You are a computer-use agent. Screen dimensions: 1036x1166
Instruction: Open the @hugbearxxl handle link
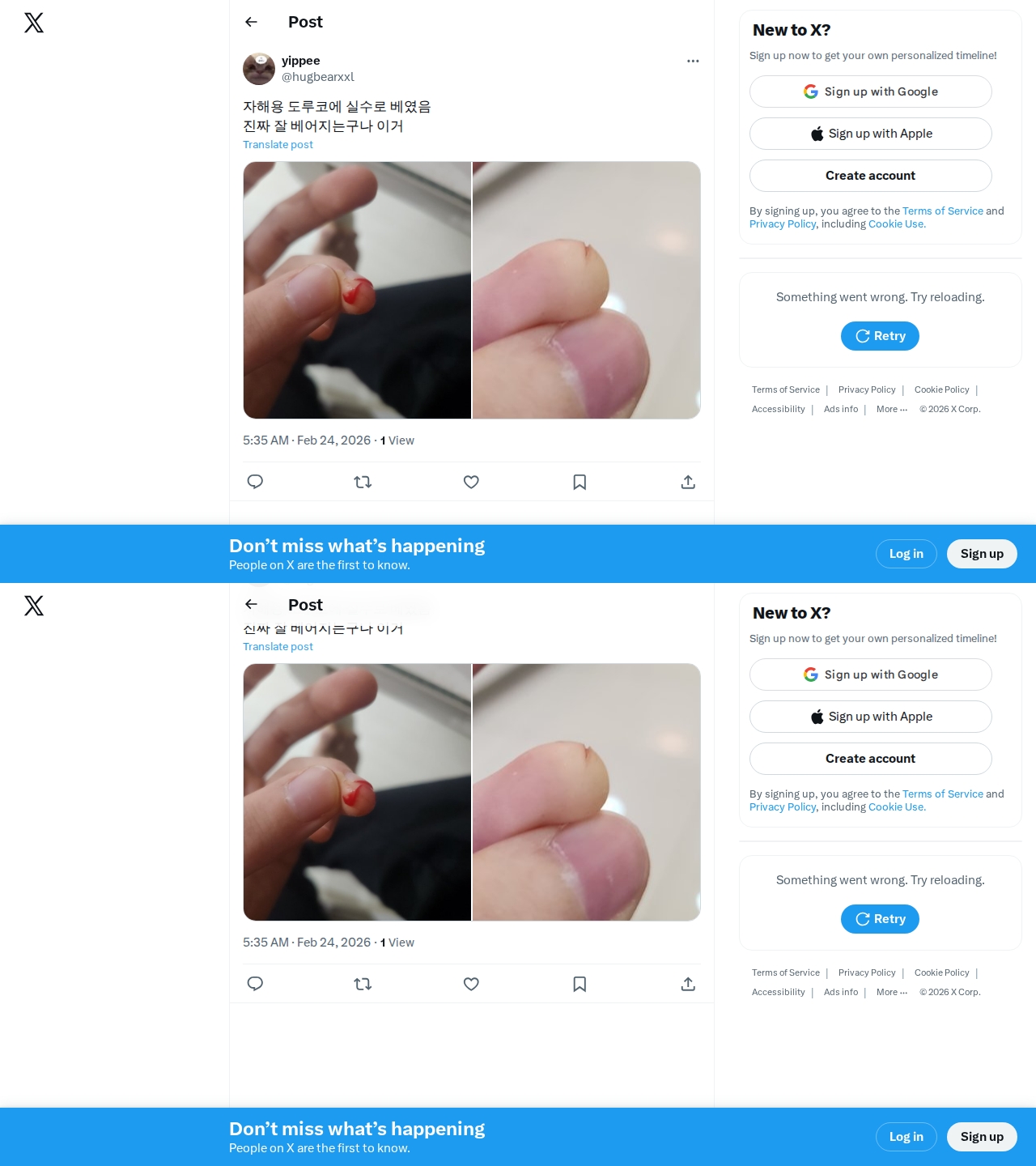pyautogui.click(x=318, y=77)
